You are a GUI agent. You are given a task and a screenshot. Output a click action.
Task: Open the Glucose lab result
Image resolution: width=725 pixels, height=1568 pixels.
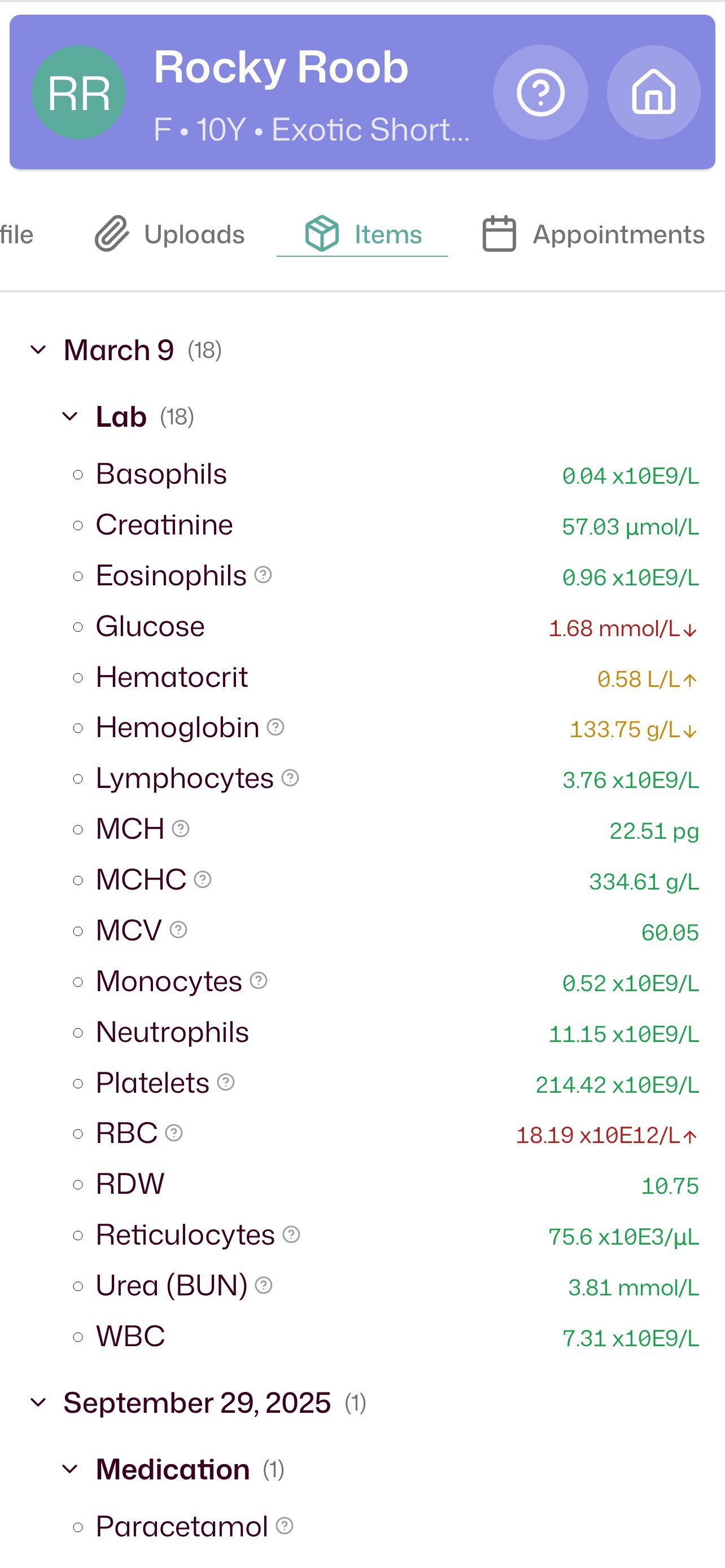(150, 627)
